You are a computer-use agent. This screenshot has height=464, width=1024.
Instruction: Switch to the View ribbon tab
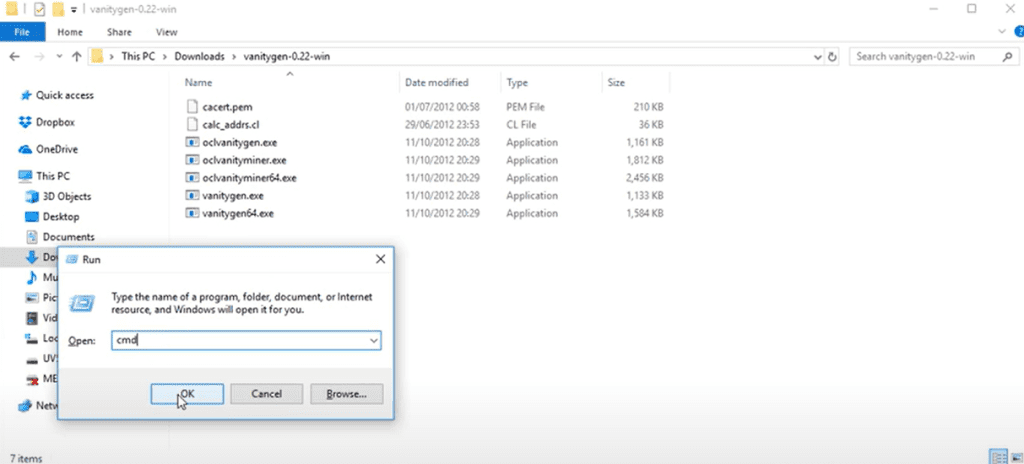(167, 32)
